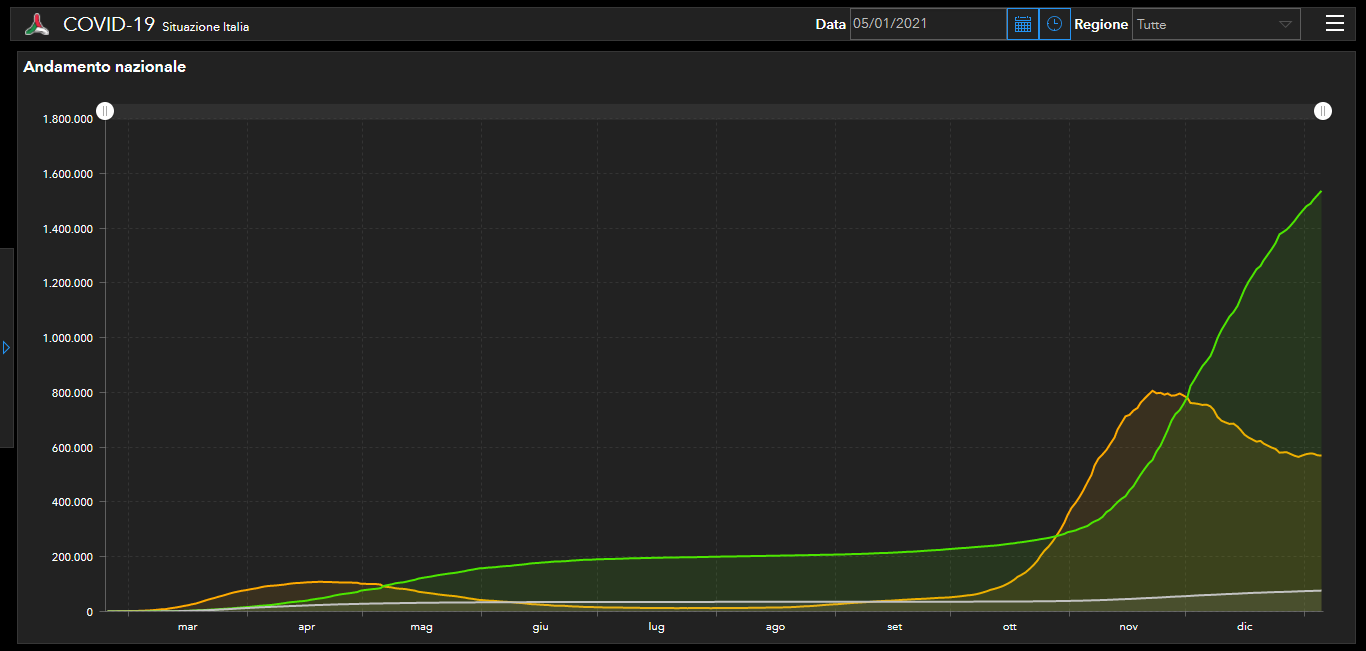Grab the right handle of the range slider
The height and width of the screenshot is (651, 1366).
pyautogui.click(x=1322, y=111)
